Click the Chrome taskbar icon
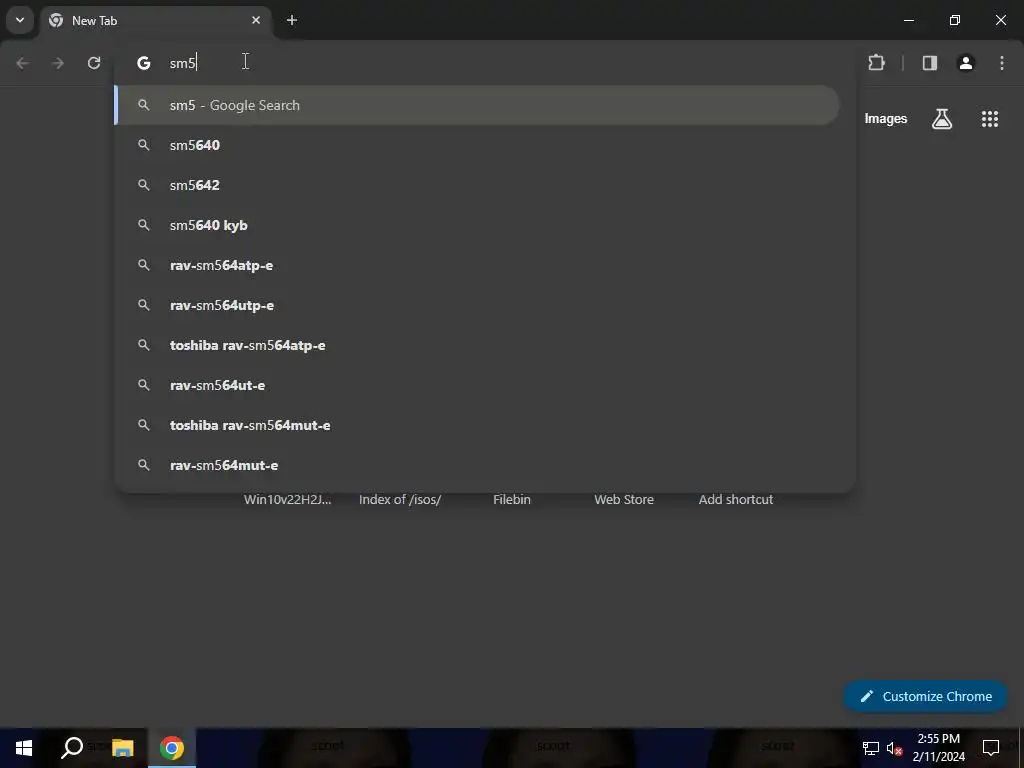The image size is (1024, 768). pyautogui.click(x=172, y=748)
